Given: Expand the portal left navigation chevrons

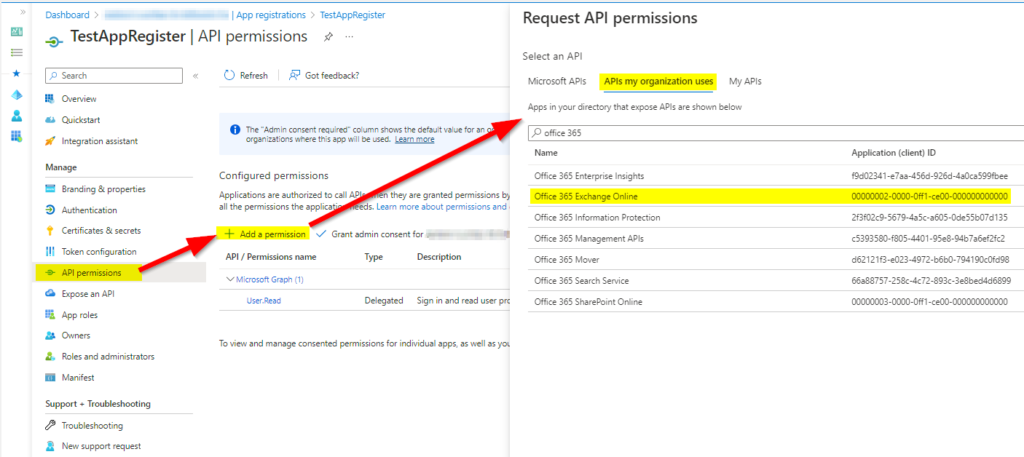Looking at the screenshot, I should (x=15, y=11).
